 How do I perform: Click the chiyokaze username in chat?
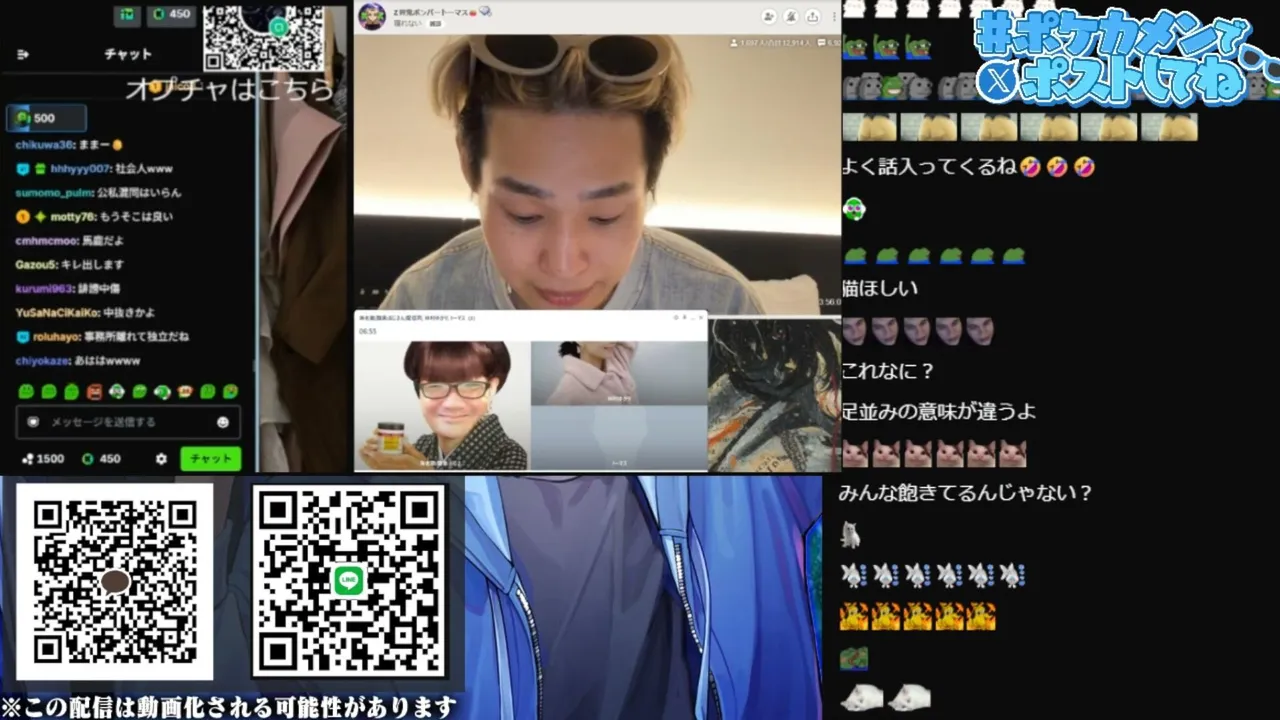[43, 361]
